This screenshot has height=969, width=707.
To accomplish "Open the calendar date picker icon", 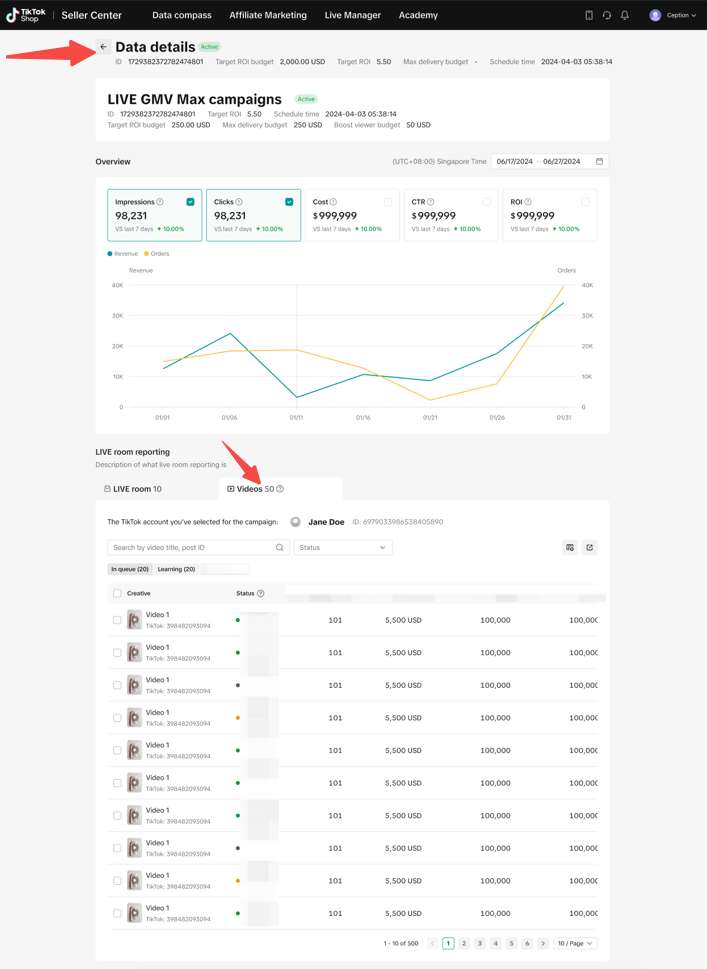I will 599,161.
